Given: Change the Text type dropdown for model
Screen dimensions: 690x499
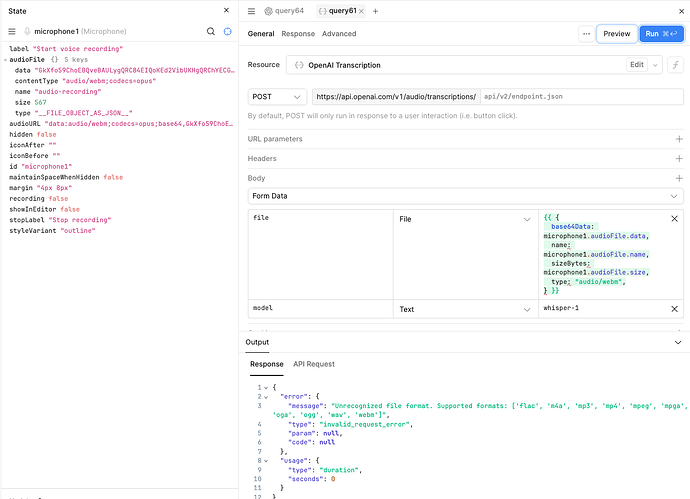Looking at the screenshot, I should pyautogui.click(x=465, y=309).
